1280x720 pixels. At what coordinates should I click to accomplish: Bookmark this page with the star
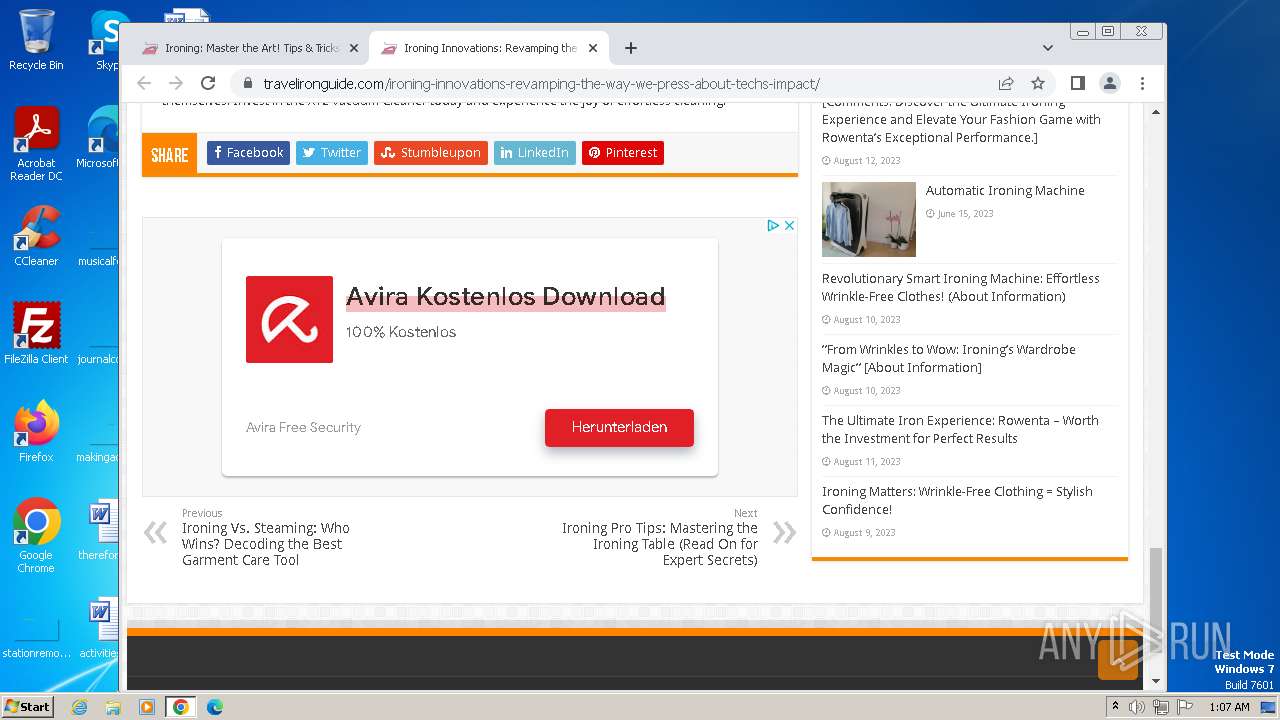[x=1038, y=84]
